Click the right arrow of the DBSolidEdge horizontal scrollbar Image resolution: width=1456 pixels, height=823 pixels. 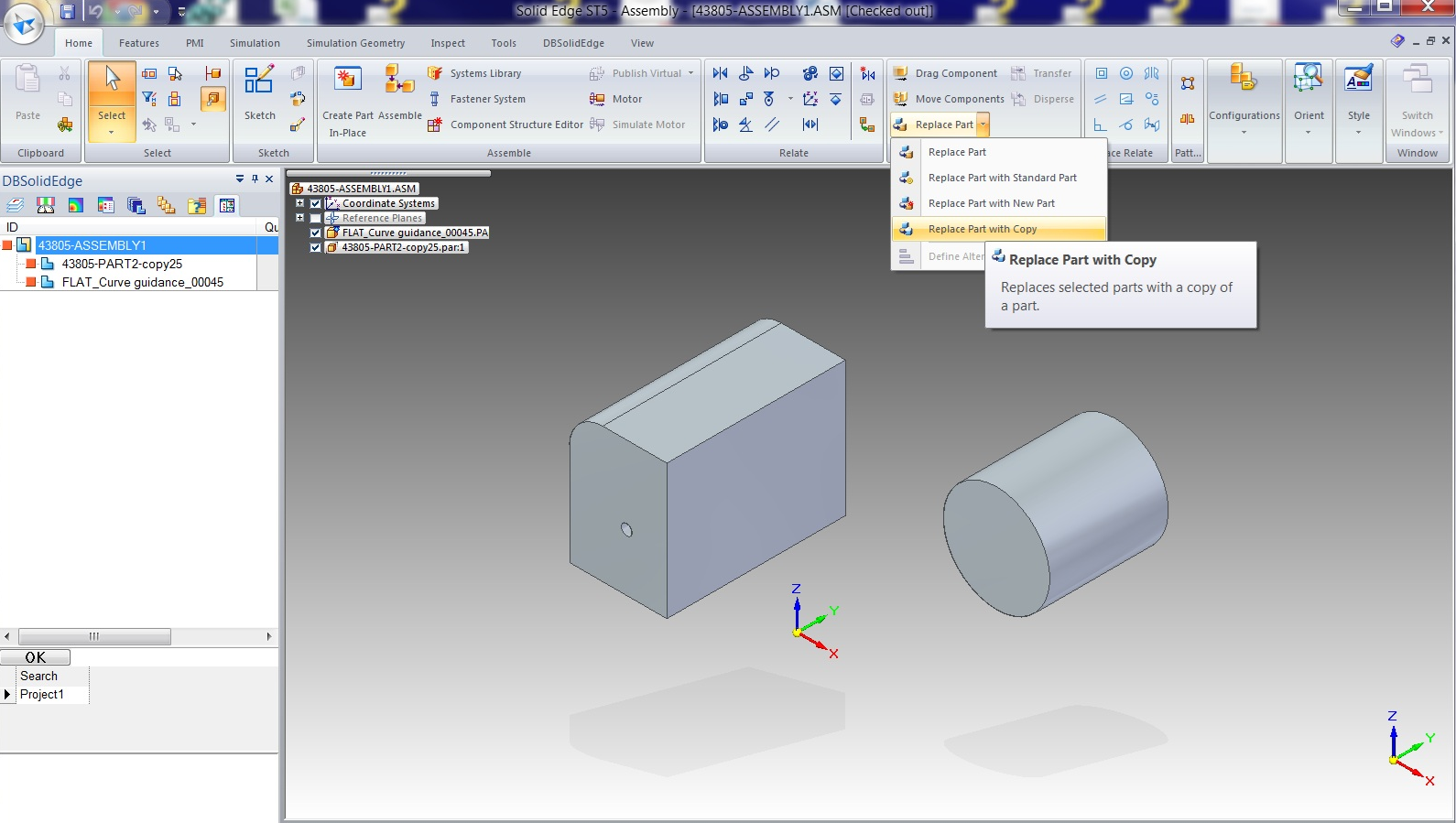click(x=269, y=636)
